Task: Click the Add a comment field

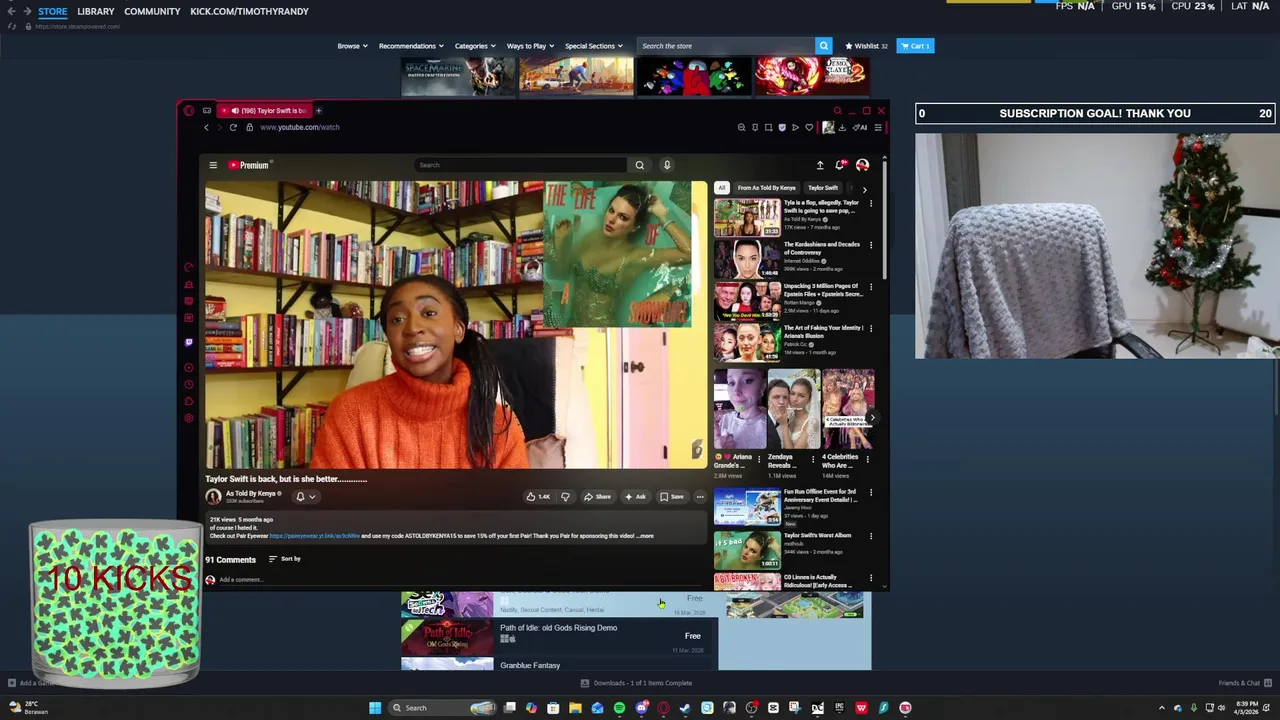Action: point(455,580)
